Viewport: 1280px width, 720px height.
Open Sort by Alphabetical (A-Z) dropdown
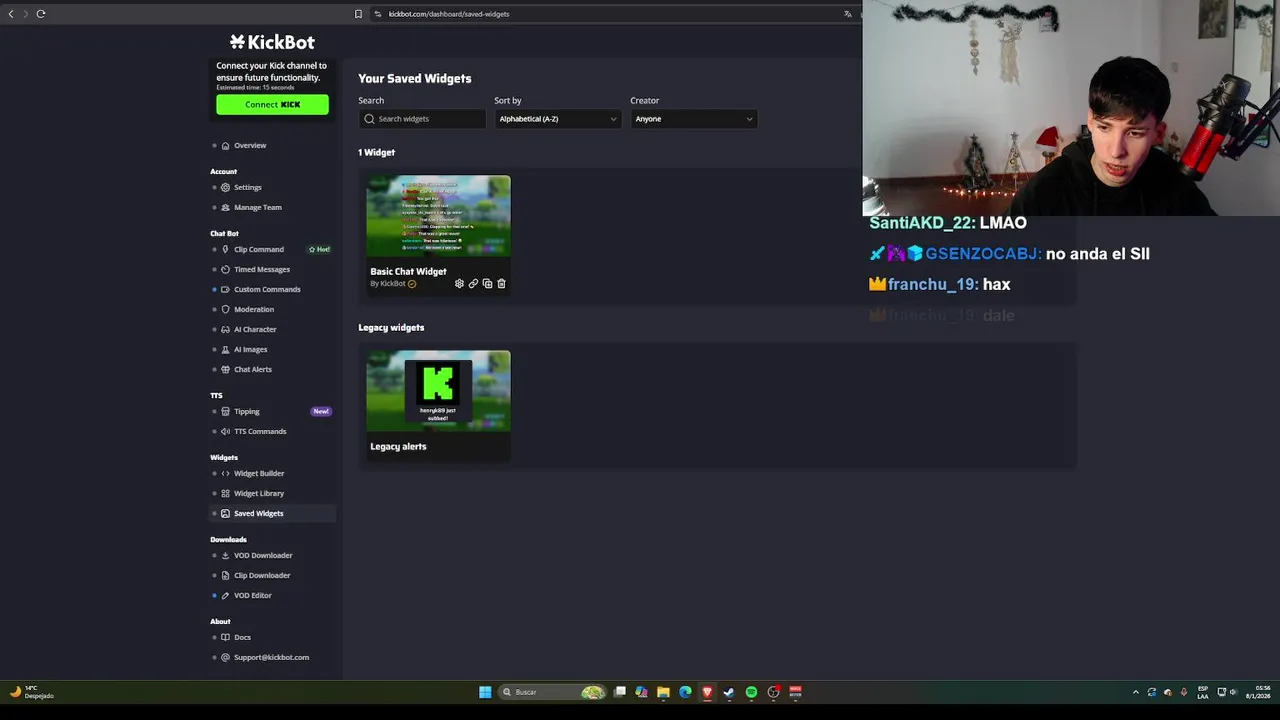pos(558,119)
